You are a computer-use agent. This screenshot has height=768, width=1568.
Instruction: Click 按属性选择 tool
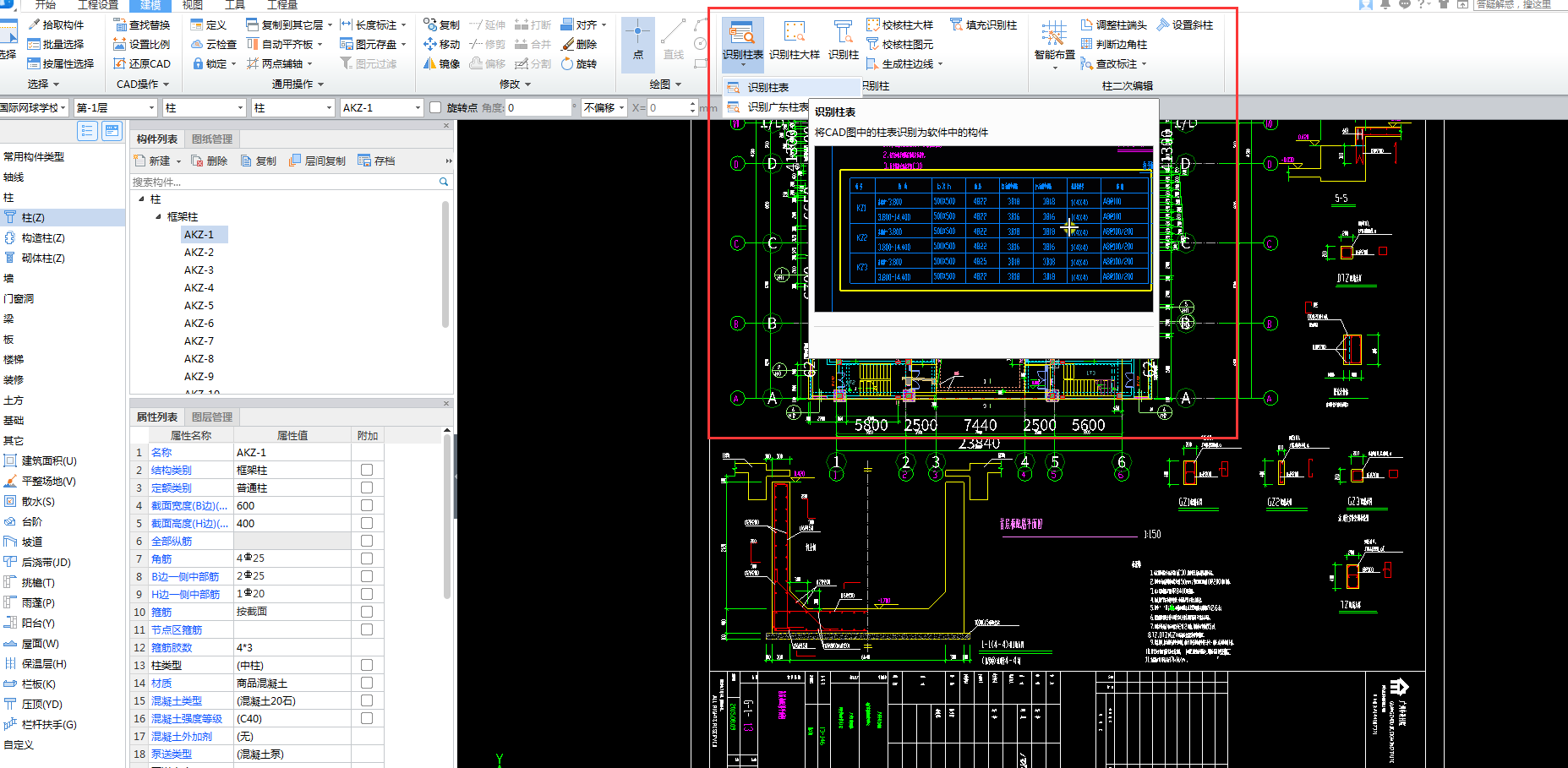tap(61, 63)
